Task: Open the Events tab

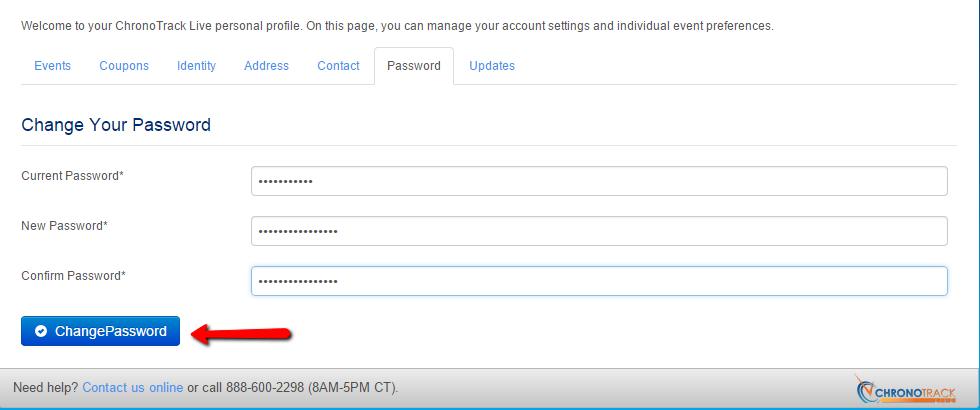Action: (52, 66)
